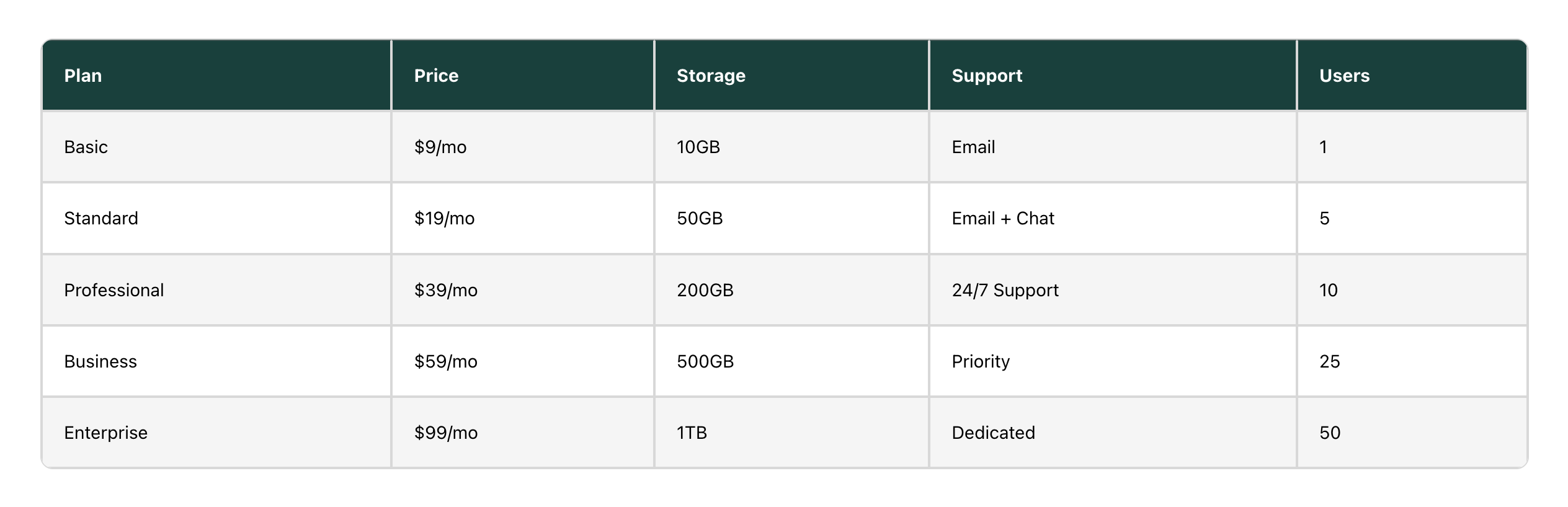
Task: Click the Support column header
Action: [1113, 76]
